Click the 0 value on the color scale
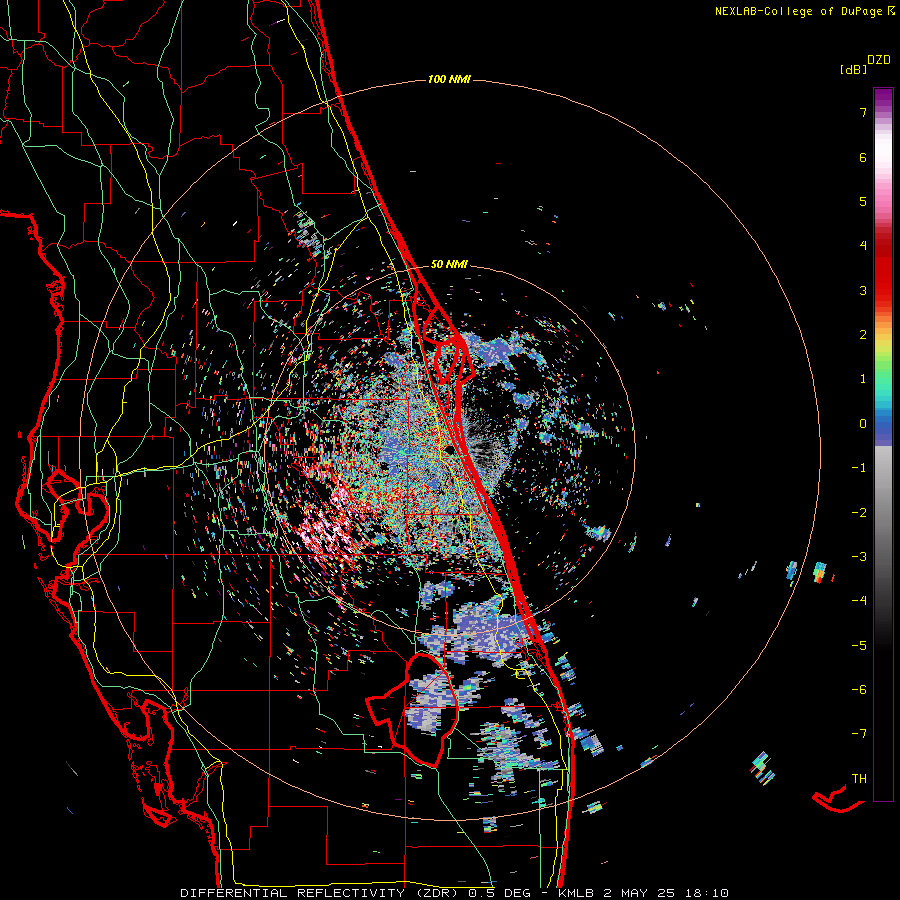The image size is (900, 900). 863,424
